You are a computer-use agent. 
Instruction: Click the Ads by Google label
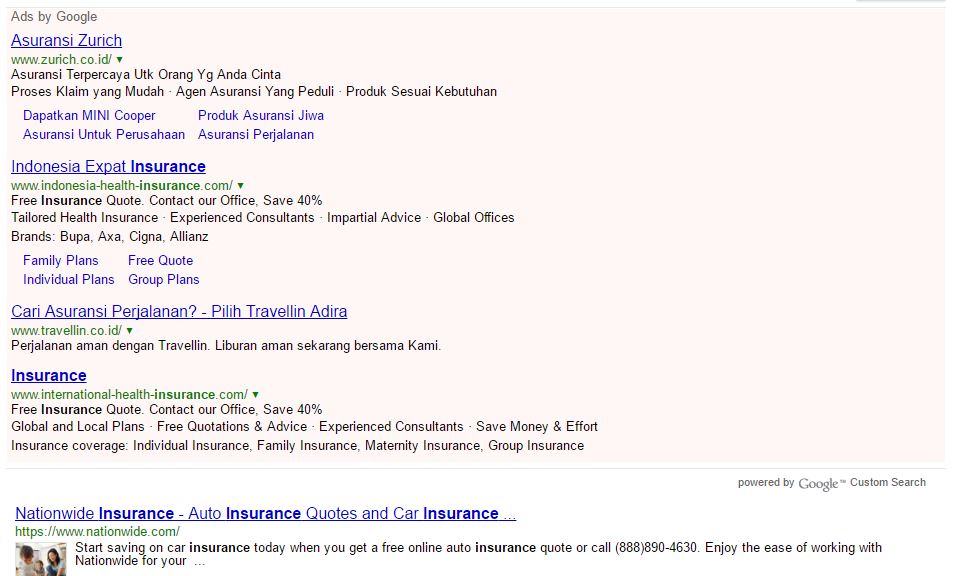tap(54, 17)
